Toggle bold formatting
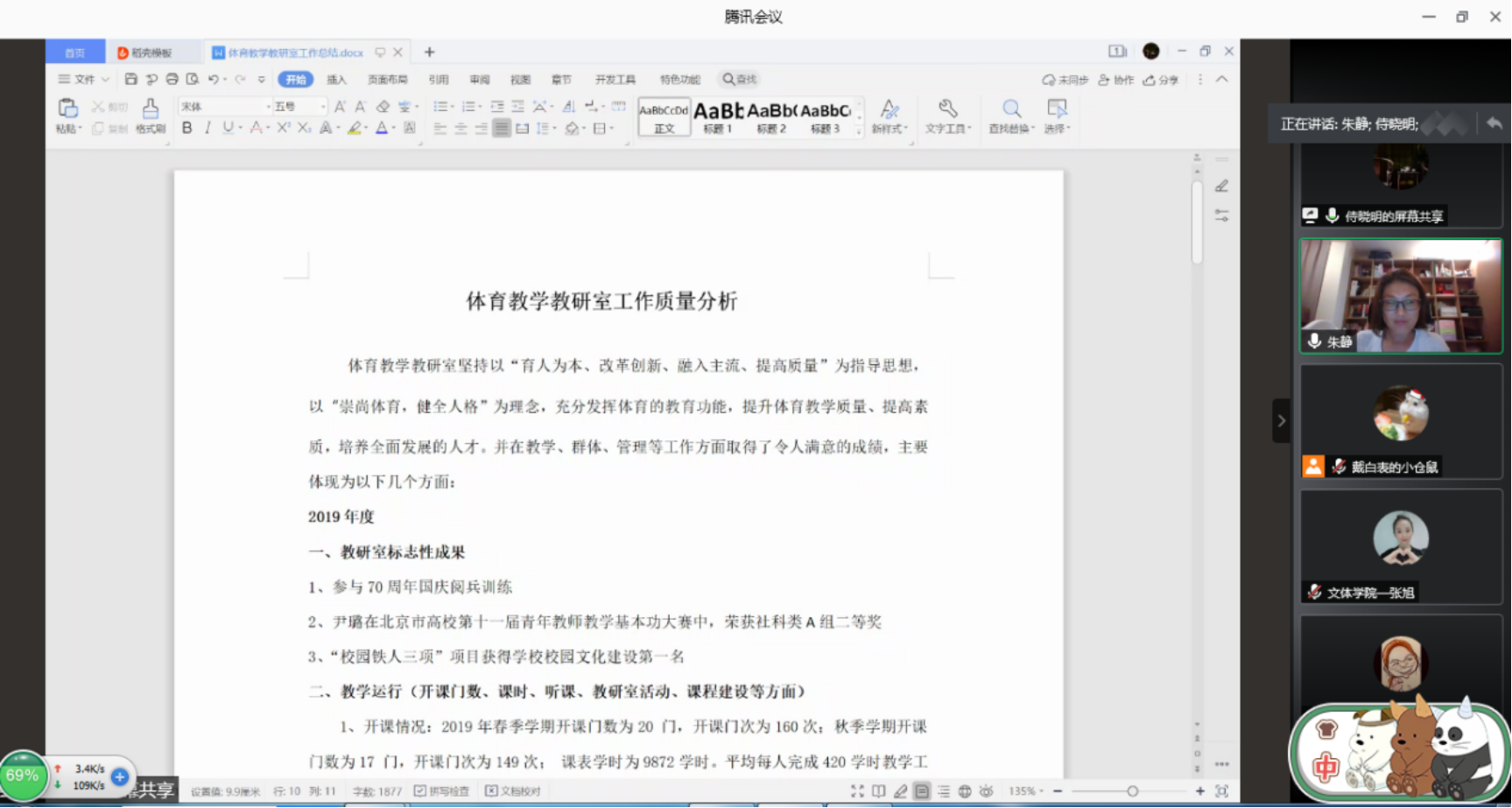The width and height of the screenshot is (1512, 808). (x=186, y=129)
